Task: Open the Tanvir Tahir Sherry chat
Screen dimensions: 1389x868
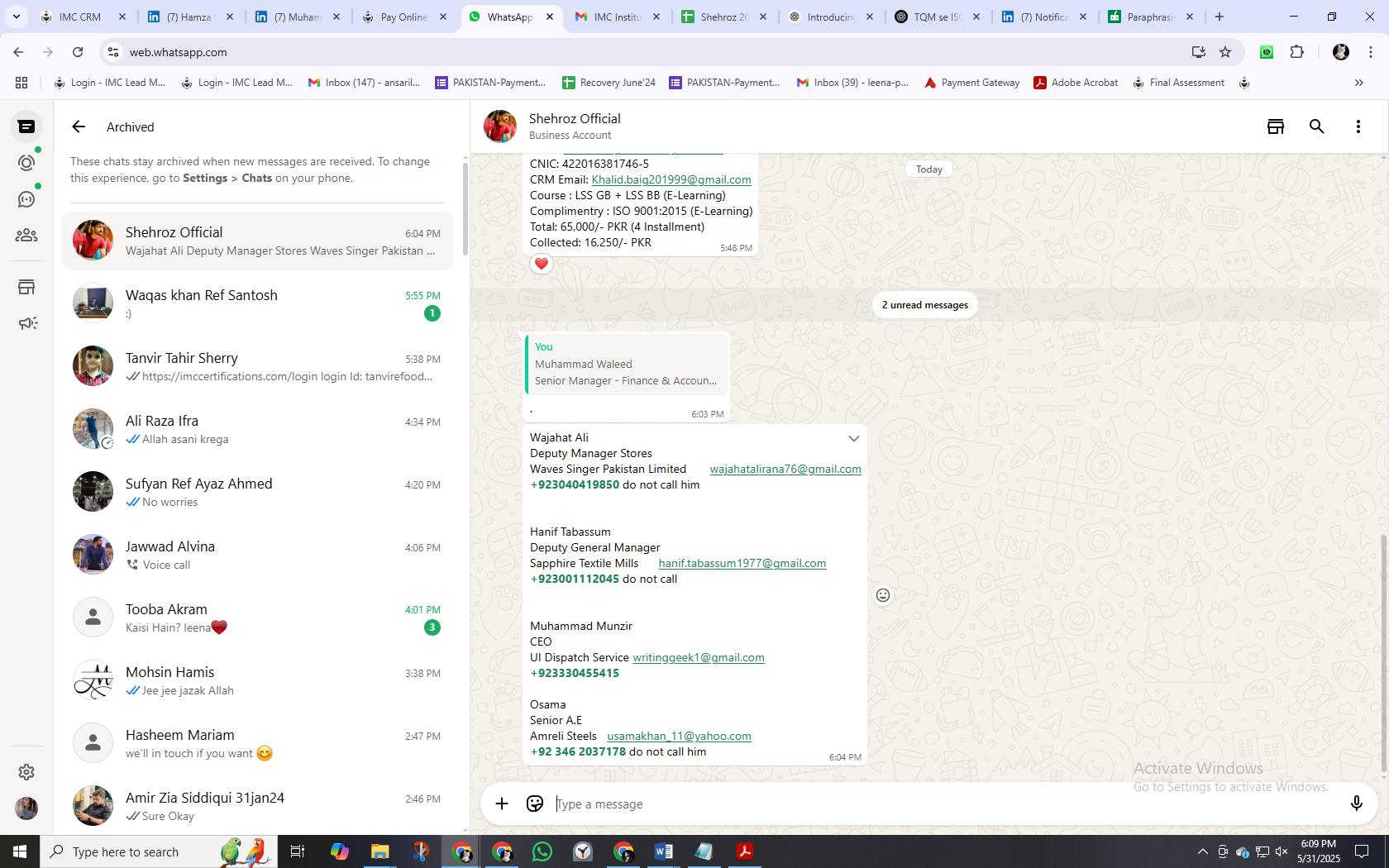Action: (x=257, y=366)
